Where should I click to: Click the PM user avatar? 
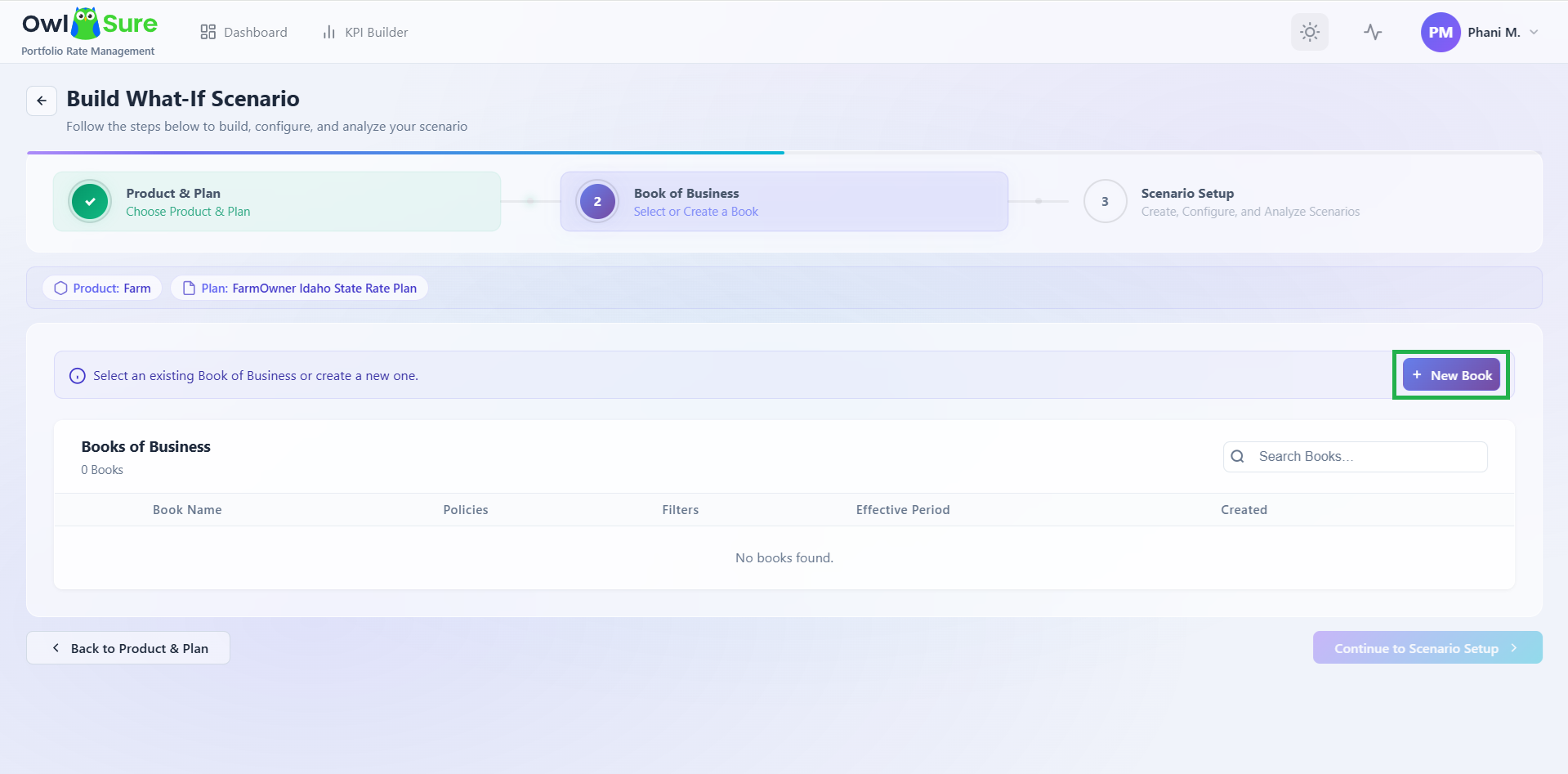coord(1440,32)
